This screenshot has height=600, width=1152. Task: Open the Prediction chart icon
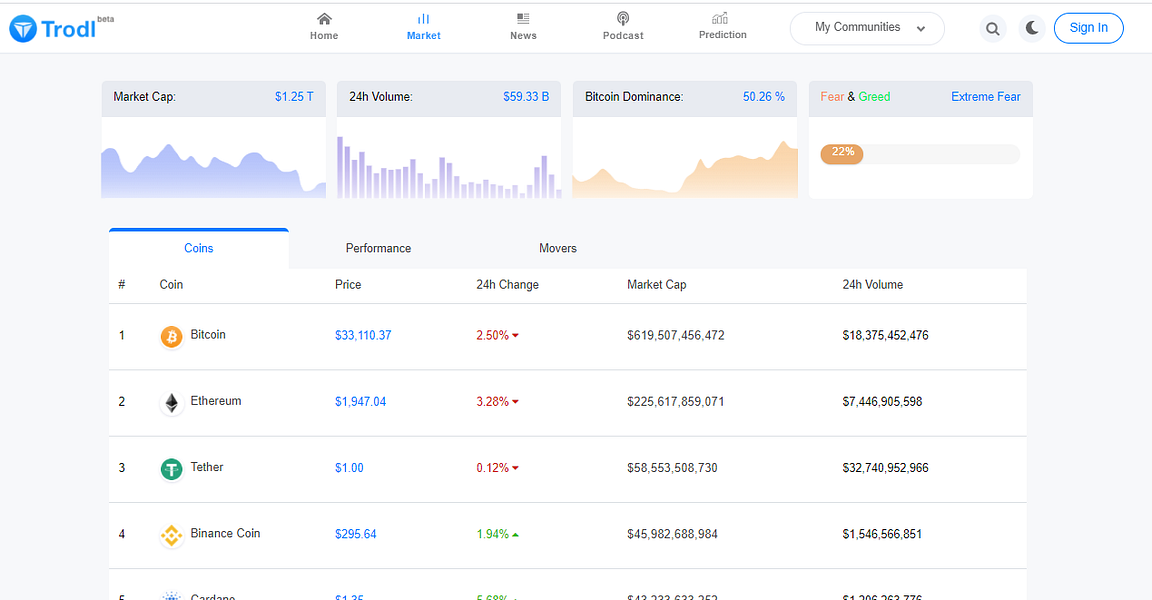pos(720,18)
